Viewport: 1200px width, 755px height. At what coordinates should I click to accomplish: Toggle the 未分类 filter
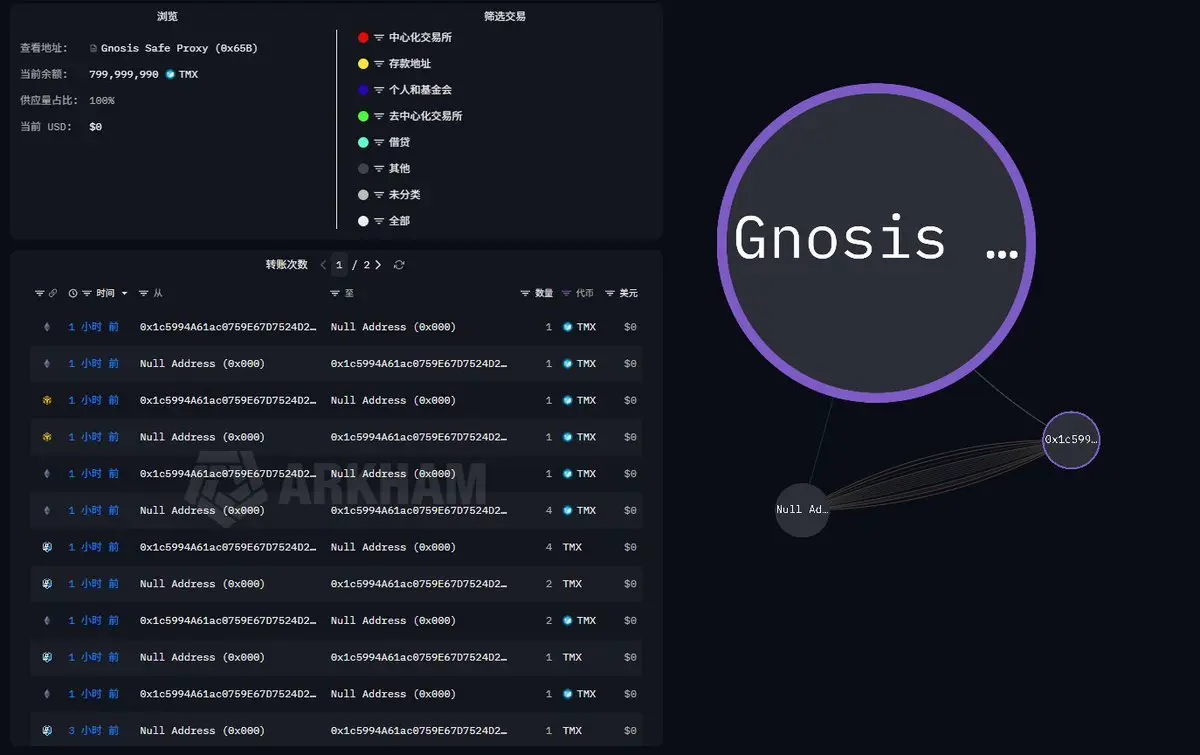(391, 194)
